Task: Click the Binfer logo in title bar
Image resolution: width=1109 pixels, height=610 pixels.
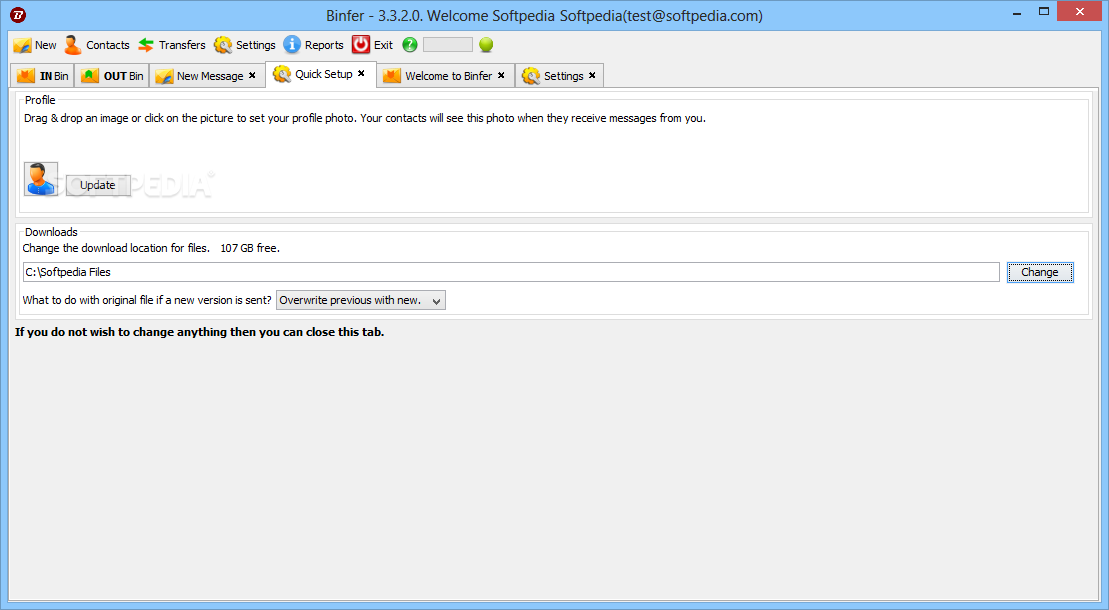Action: click(18, 14)
